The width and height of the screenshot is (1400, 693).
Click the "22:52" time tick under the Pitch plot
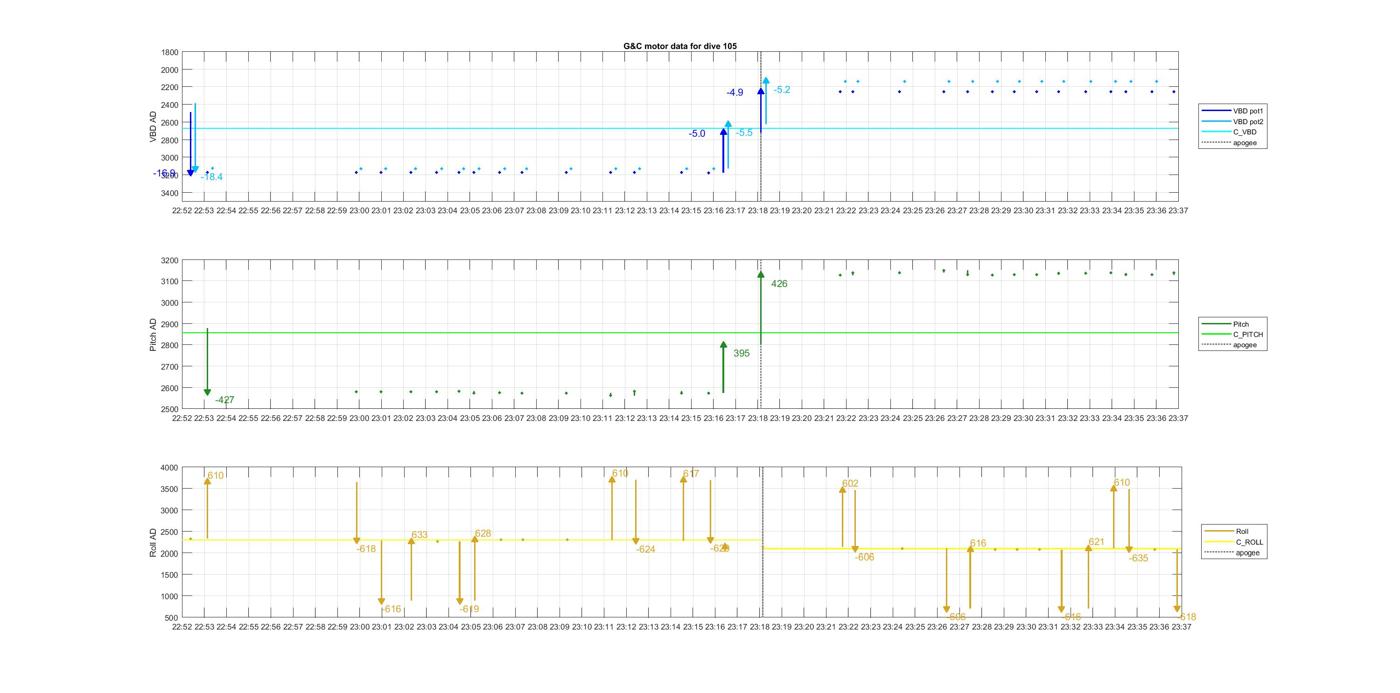[181, 419]
